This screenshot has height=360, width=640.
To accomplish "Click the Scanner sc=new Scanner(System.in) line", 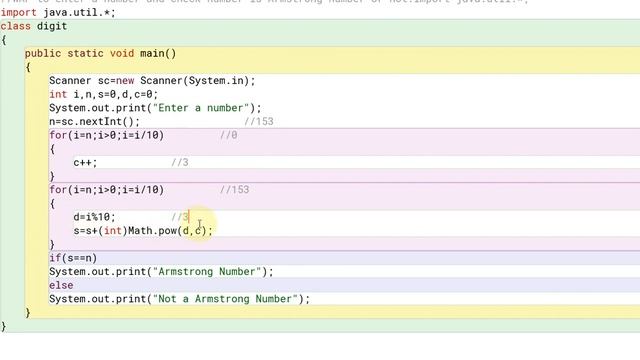I will (152, 81).
